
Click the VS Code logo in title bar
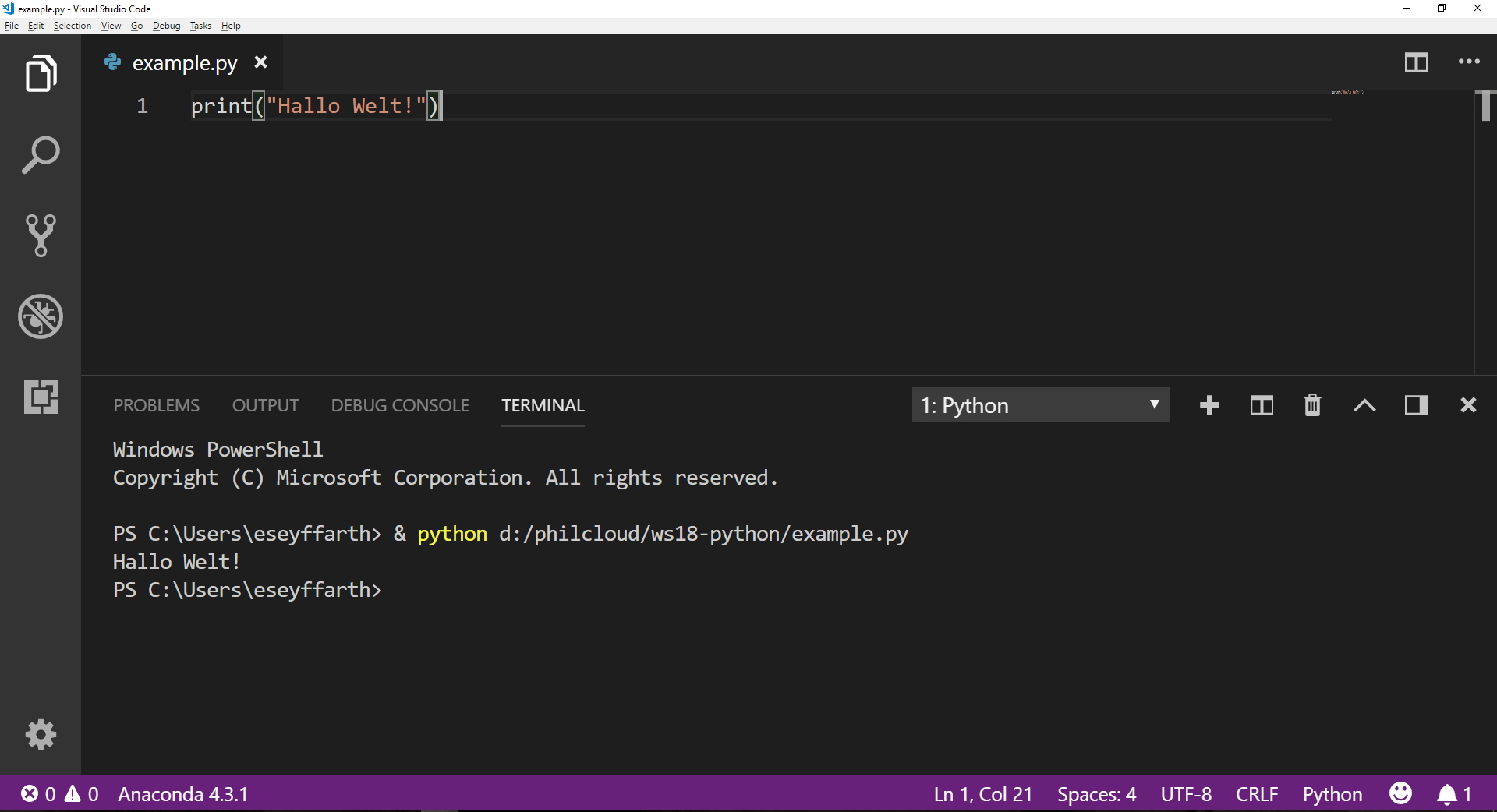8,9
